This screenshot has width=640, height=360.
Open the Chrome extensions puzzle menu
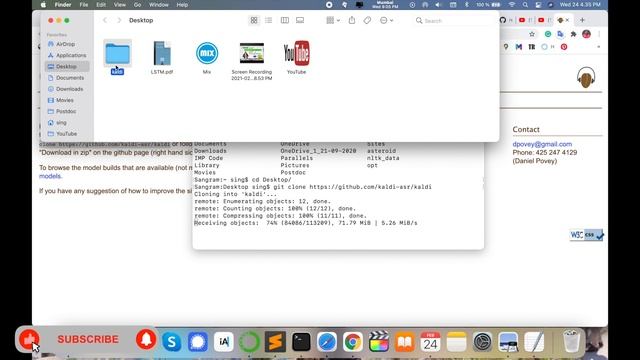(x=573, y=34)
